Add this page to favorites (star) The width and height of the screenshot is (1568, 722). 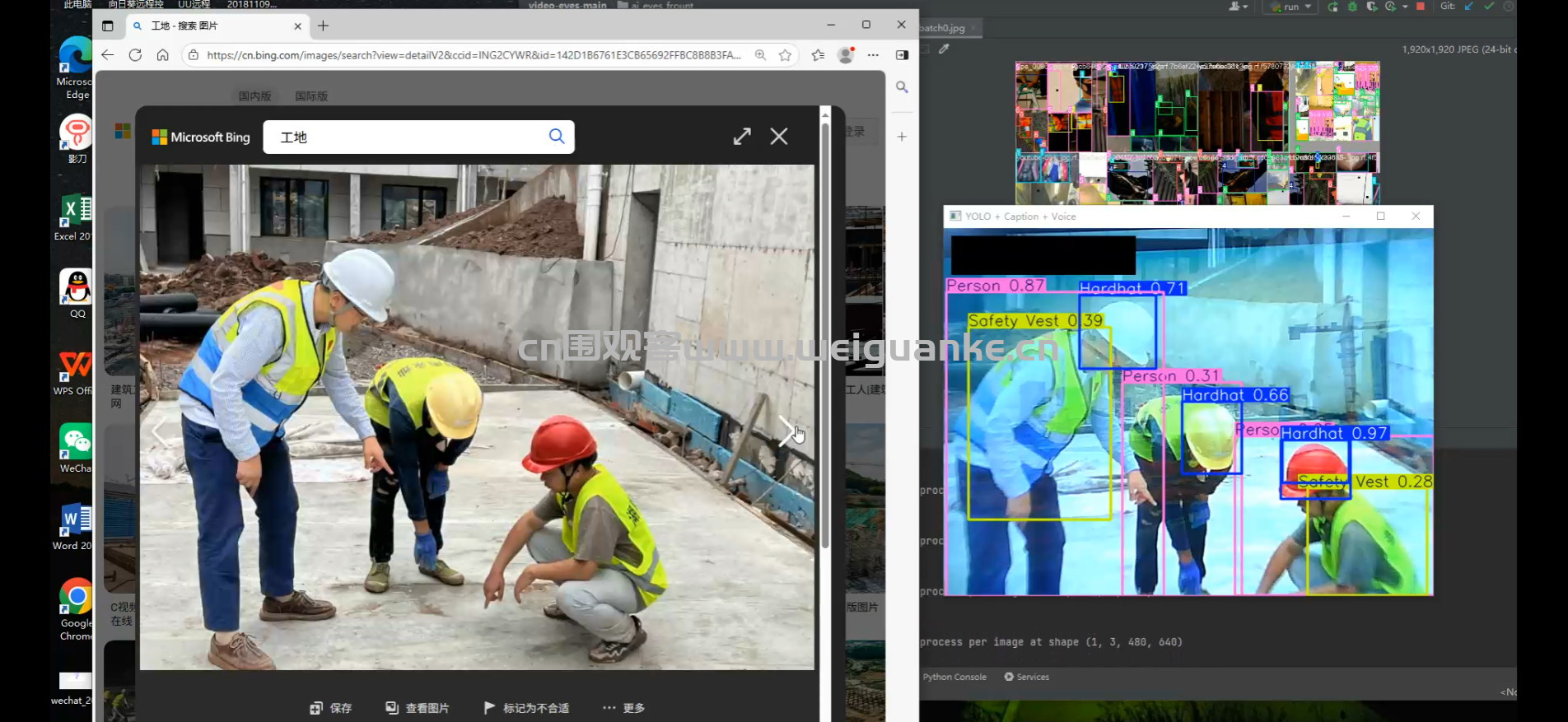[785, 55]
